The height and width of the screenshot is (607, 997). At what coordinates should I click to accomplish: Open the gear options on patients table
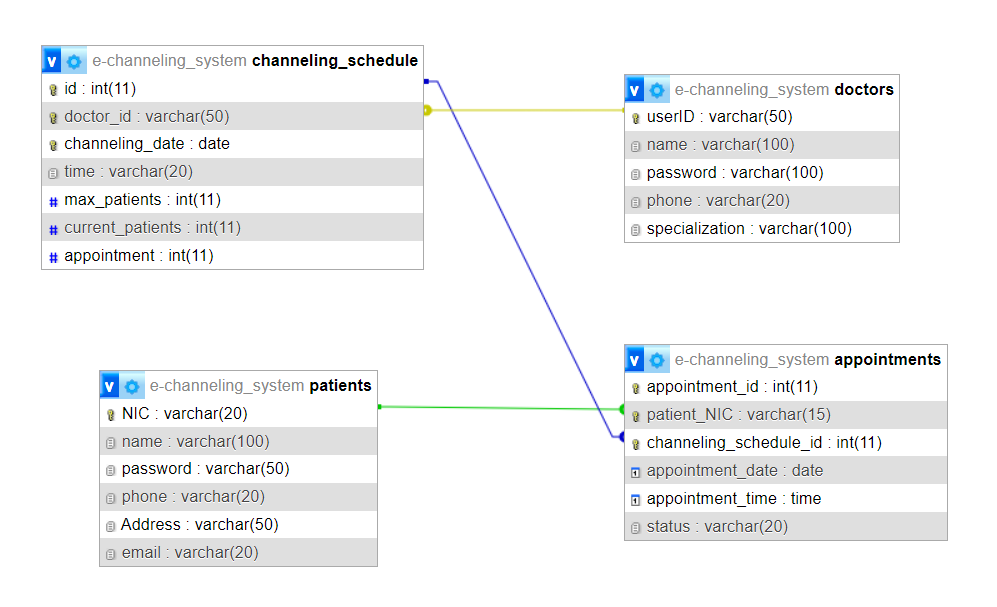[133, 386]
